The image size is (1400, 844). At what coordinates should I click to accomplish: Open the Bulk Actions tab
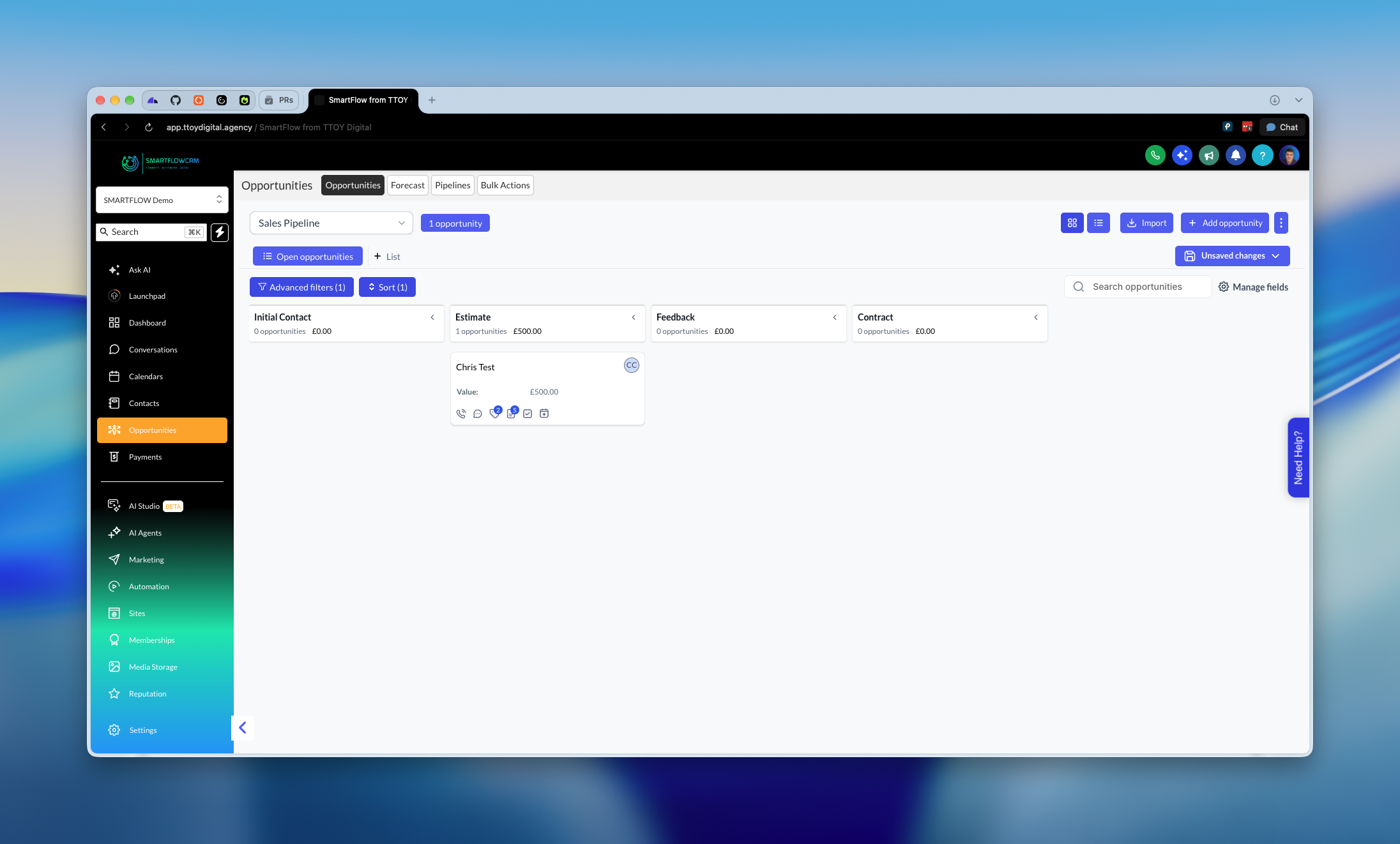pyautogui.click(x=505, y=185)
